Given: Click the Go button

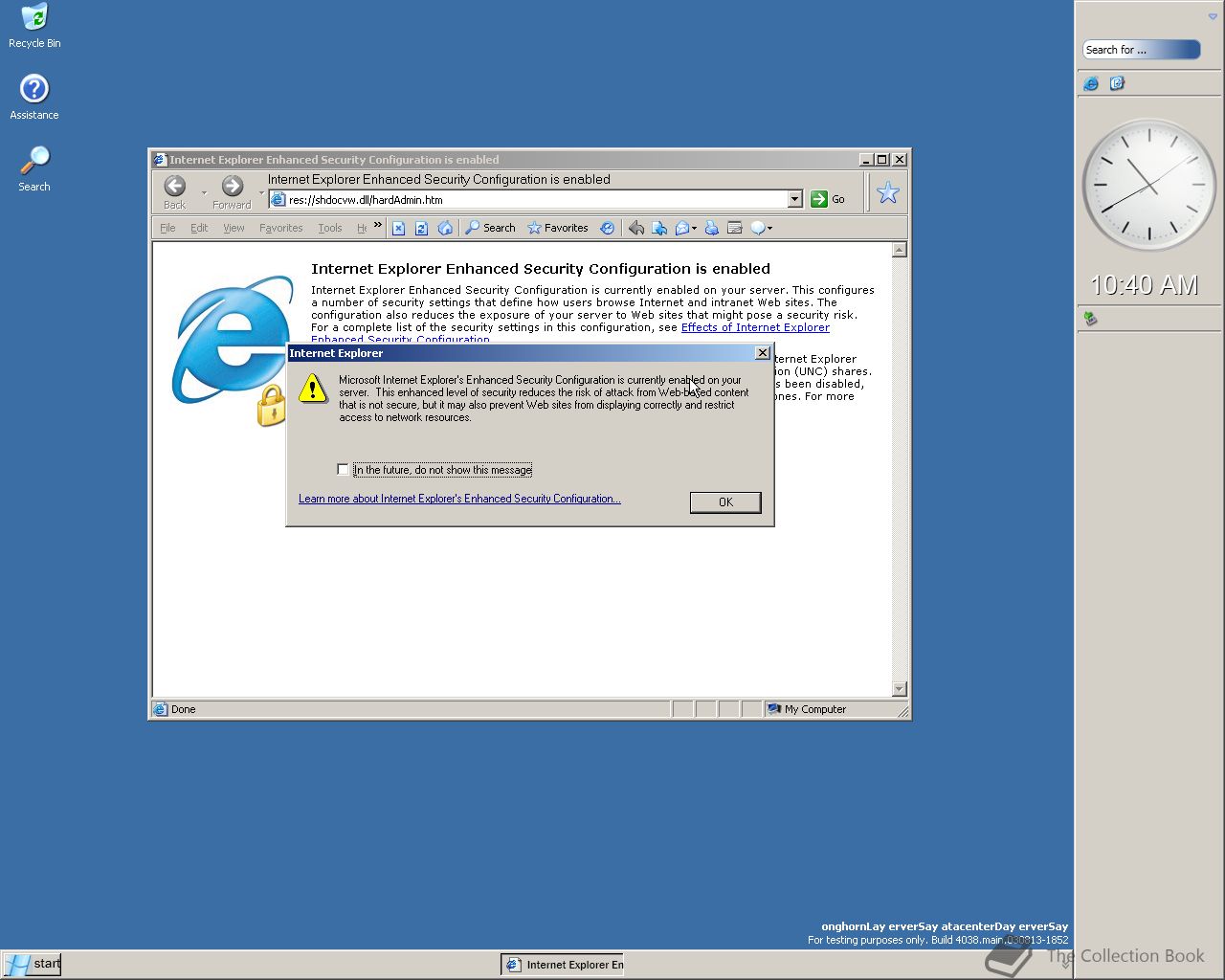Looking at the screenshot, I should click(828, 199).
